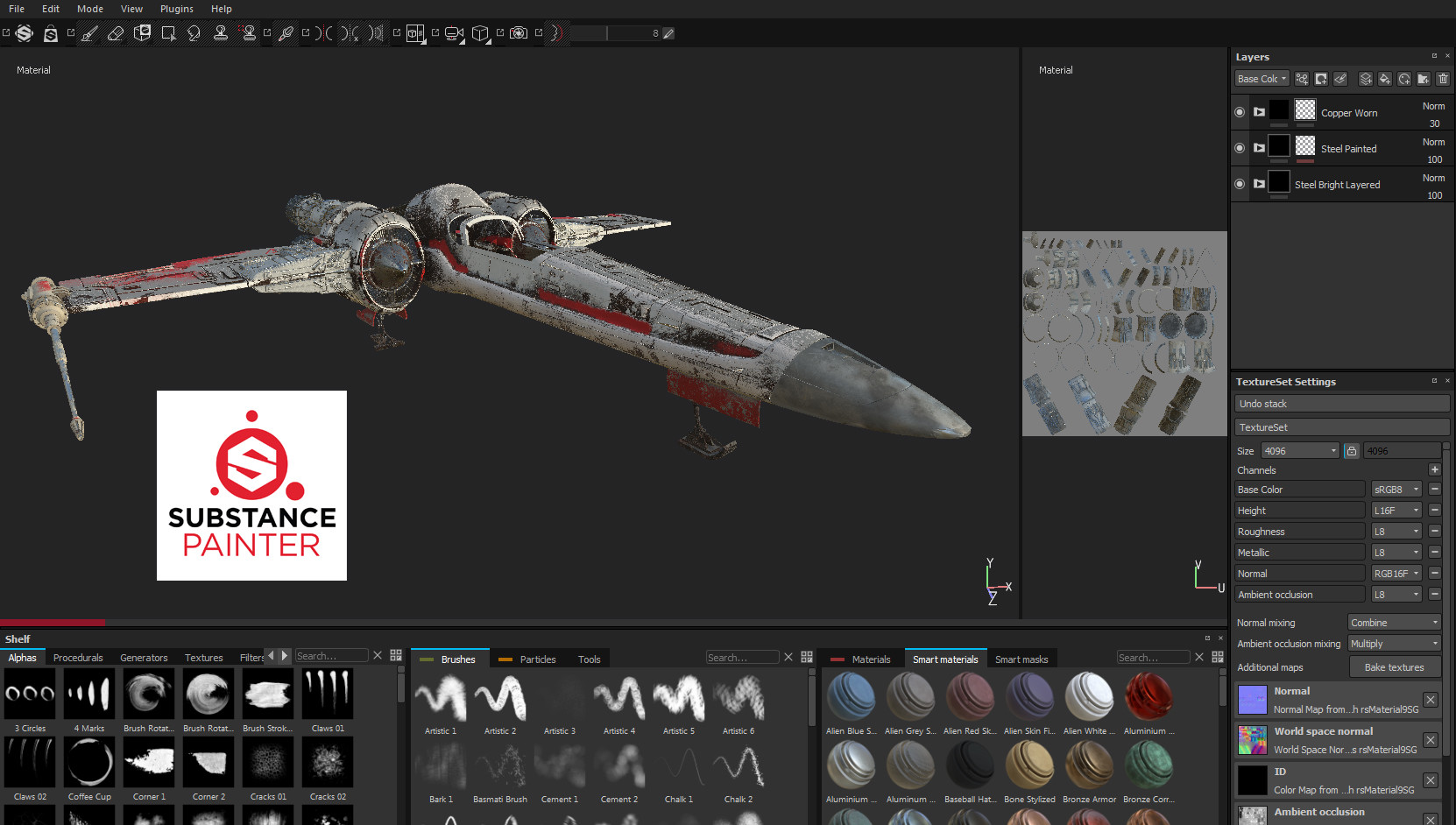Select the Eraser tool in toolbar

[x=116, y=33]
